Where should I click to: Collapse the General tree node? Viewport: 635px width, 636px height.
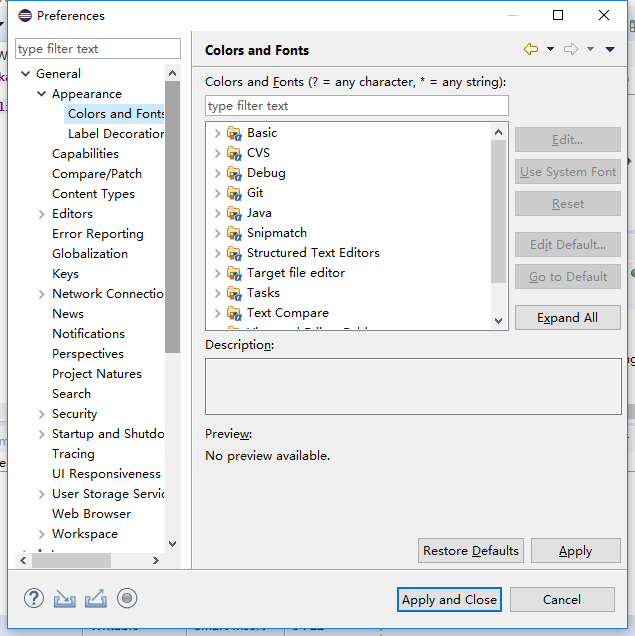(x=26, y=74)
